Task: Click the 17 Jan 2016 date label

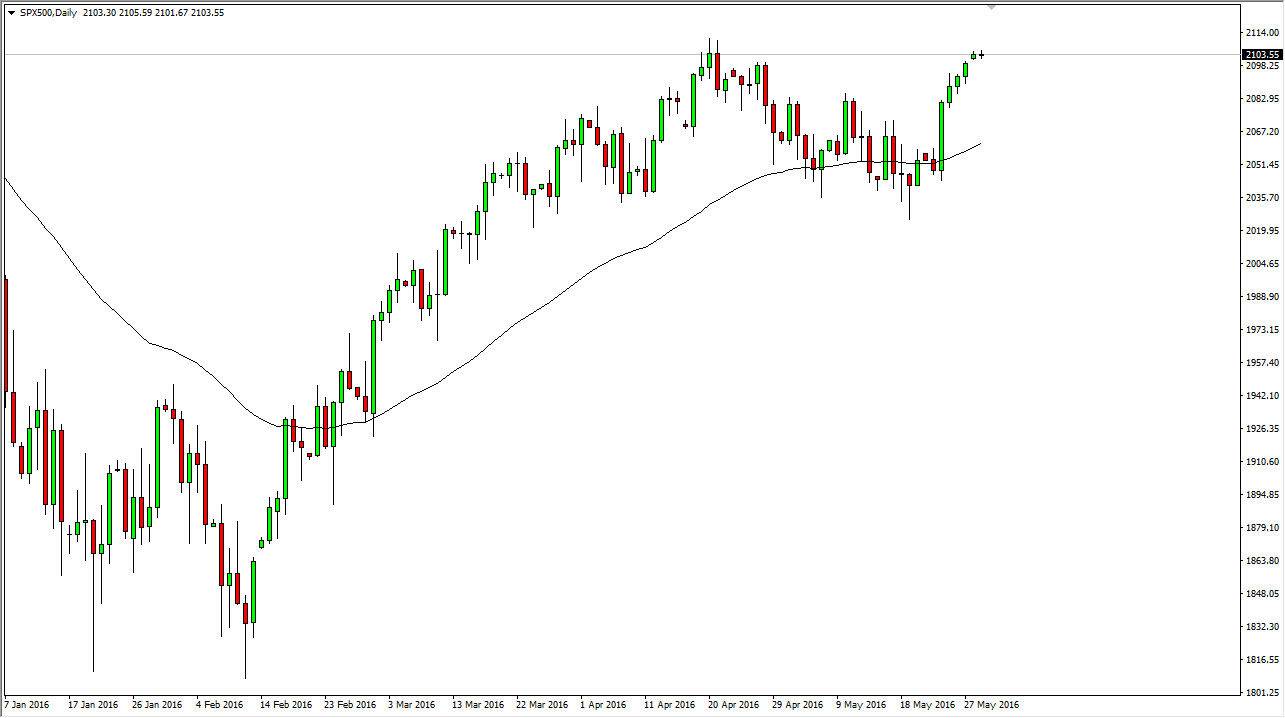Action: click(92, 705)
